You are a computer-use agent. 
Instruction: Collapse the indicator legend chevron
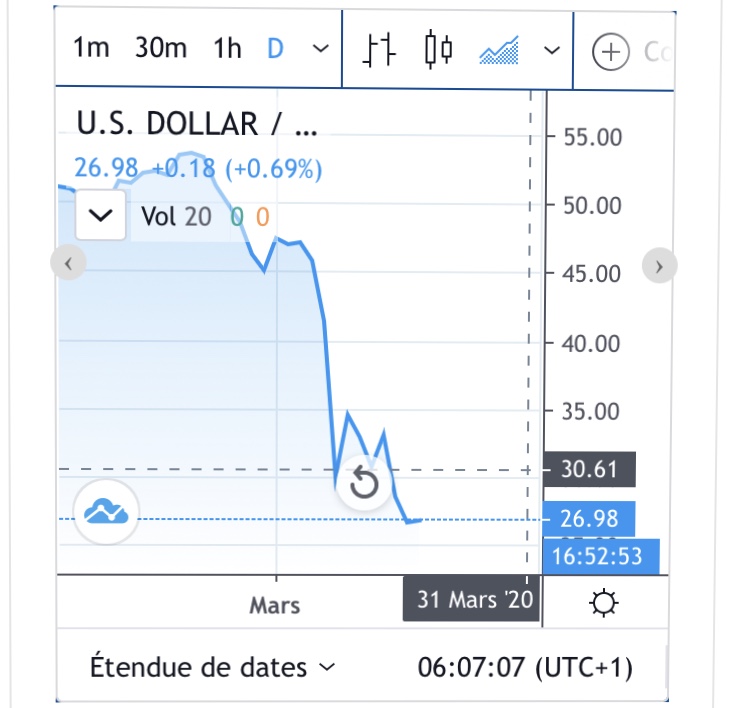click(101, 216)
